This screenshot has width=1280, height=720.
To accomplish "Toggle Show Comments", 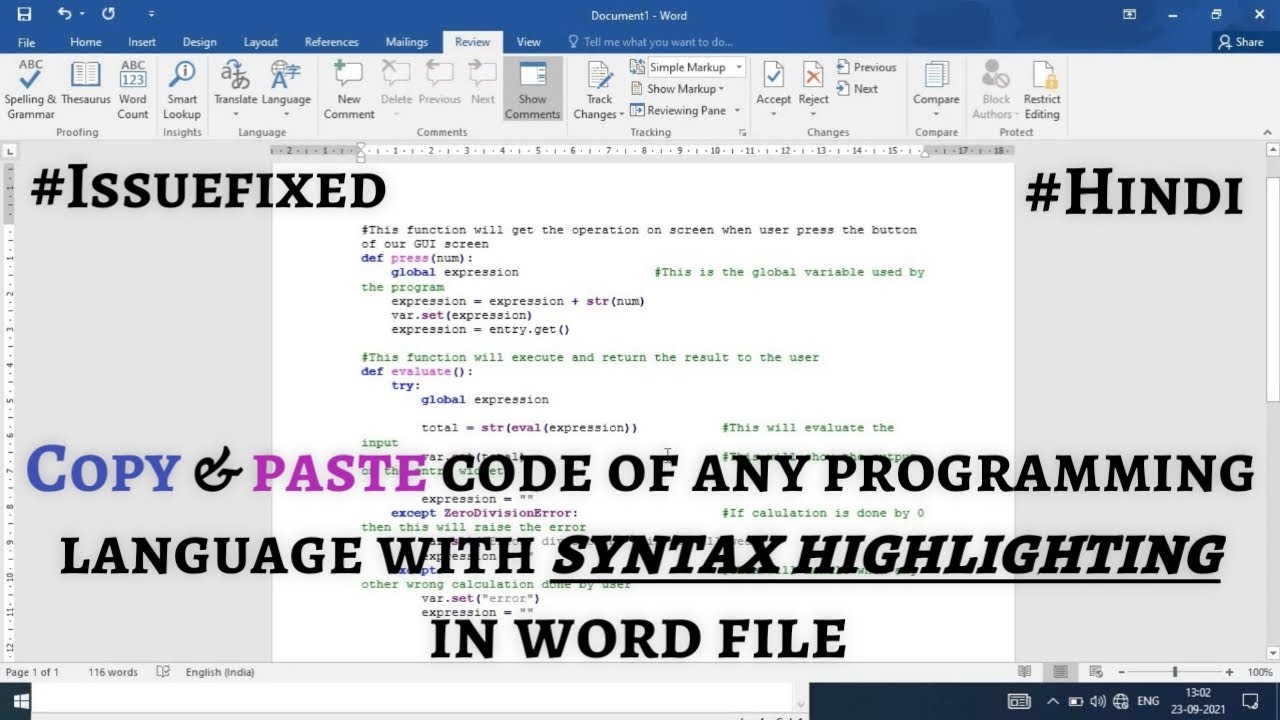I will tap(533, 90).
